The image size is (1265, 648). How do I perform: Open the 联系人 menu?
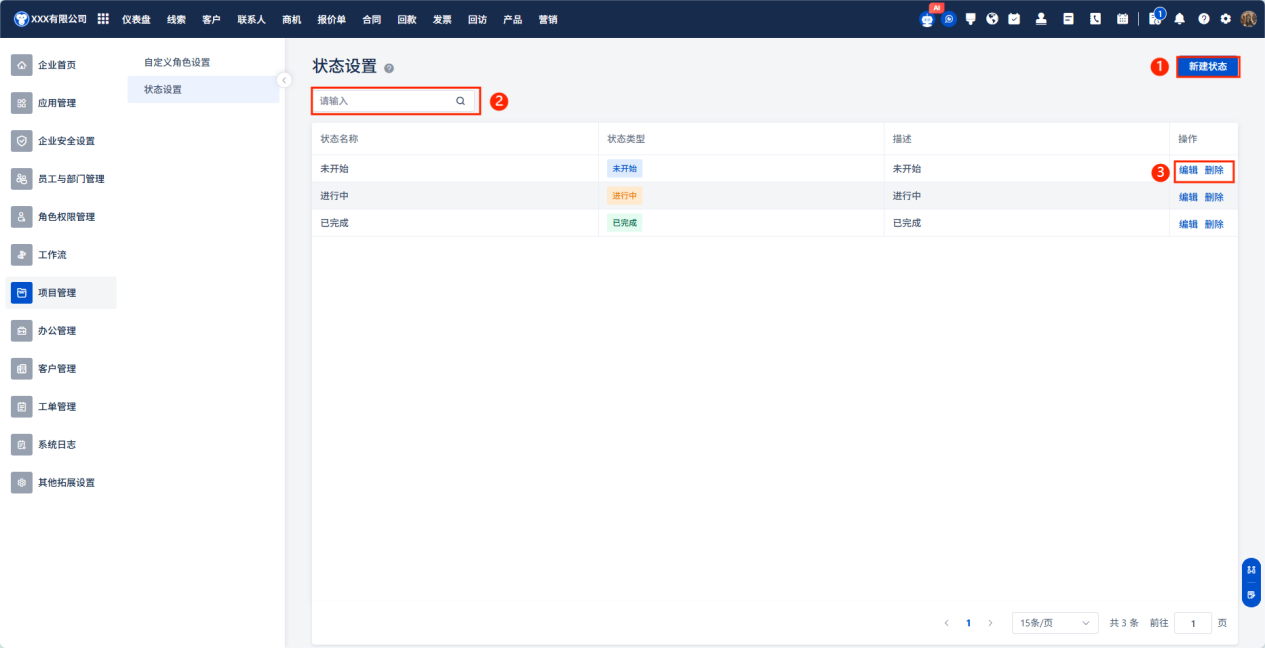coord(251,19)
